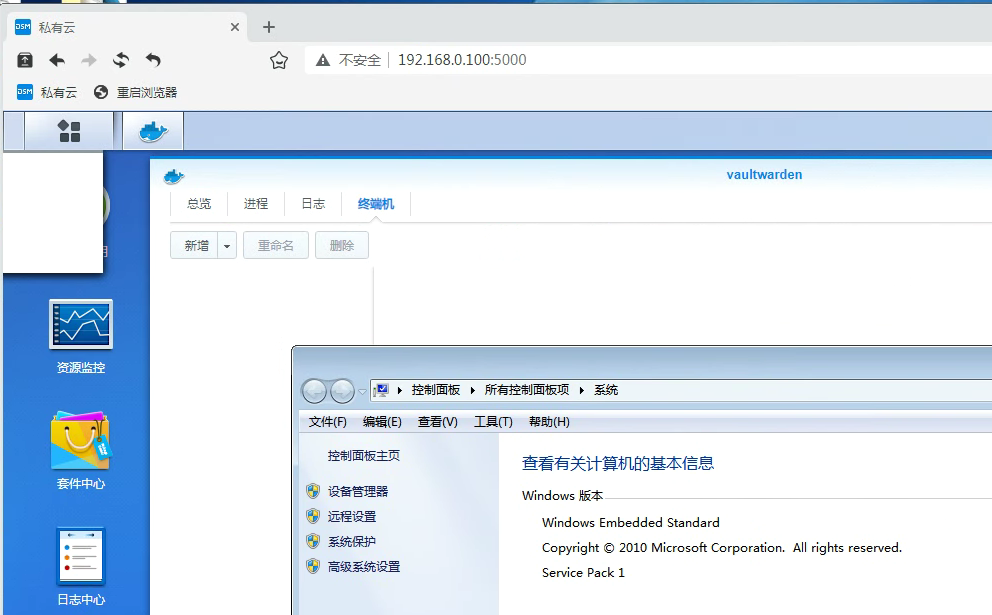This screenshot has width=992, height=615.
Task: Bookmark the page with the star icon
Action: [x=279, y=60]
